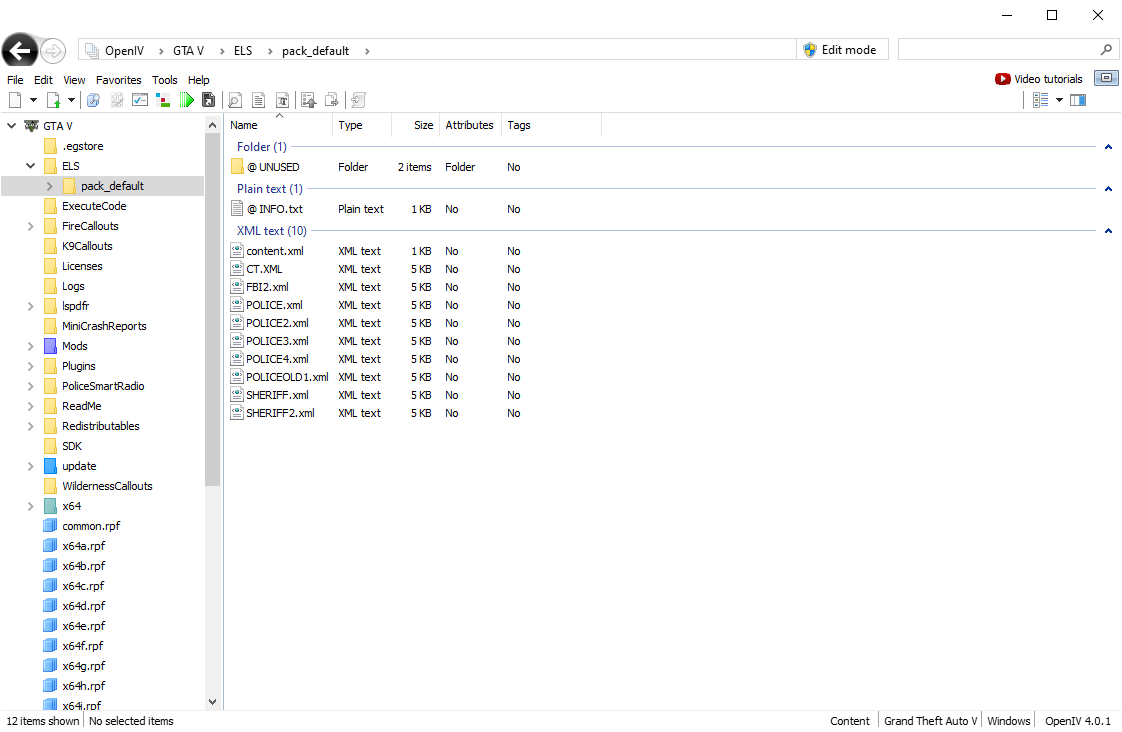Click the document with magnifier toolbar icon
The width and height of the screenshot is (1122, 732).
coord(235,100)
